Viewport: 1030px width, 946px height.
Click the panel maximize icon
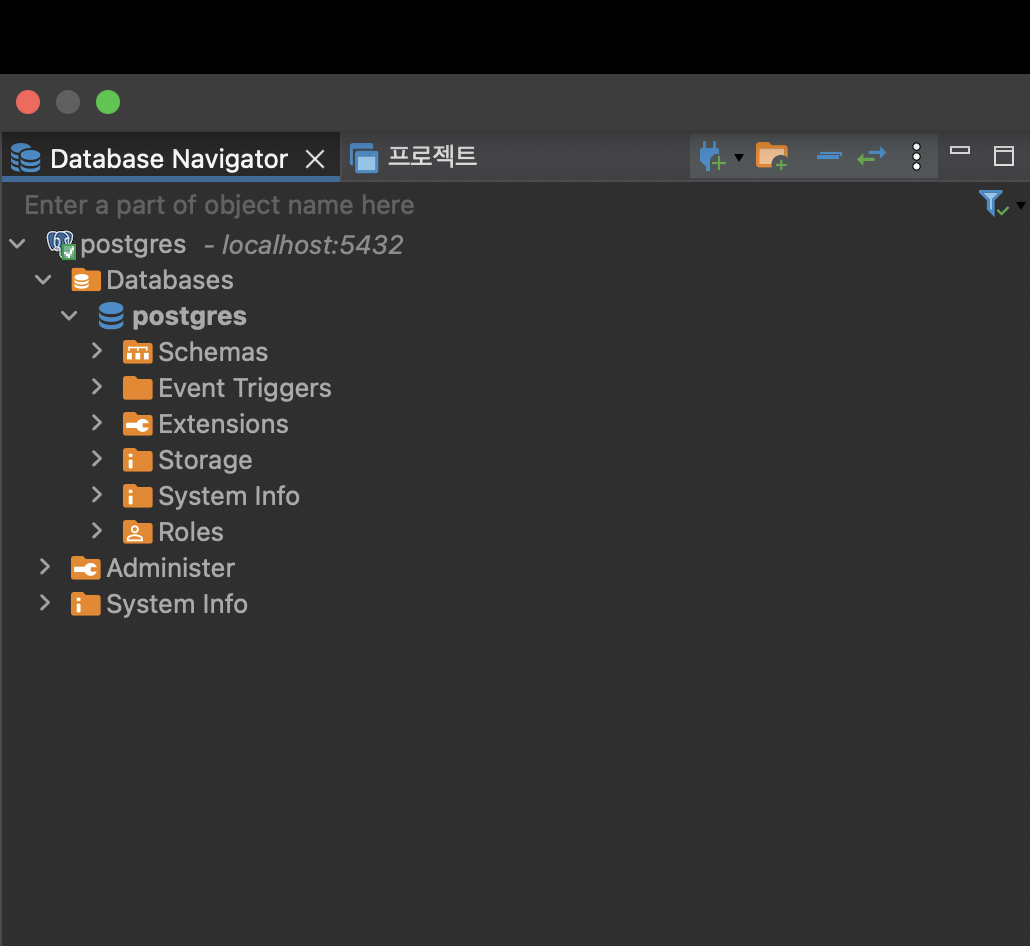pos(1004,156)
